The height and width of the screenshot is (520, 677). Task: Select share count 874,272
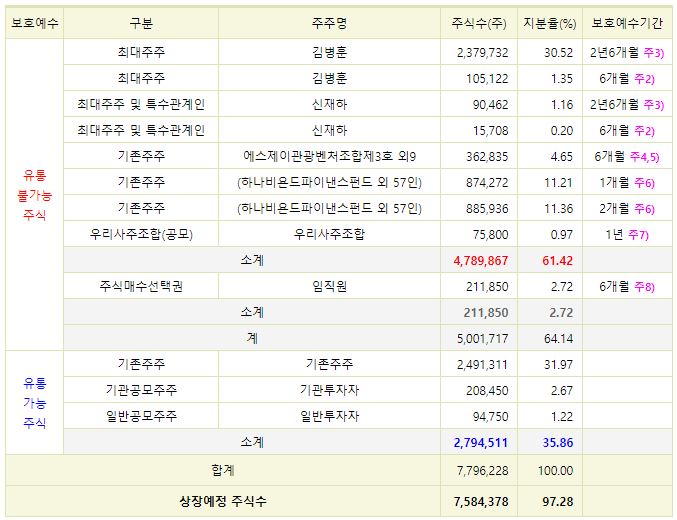point(487,182)
